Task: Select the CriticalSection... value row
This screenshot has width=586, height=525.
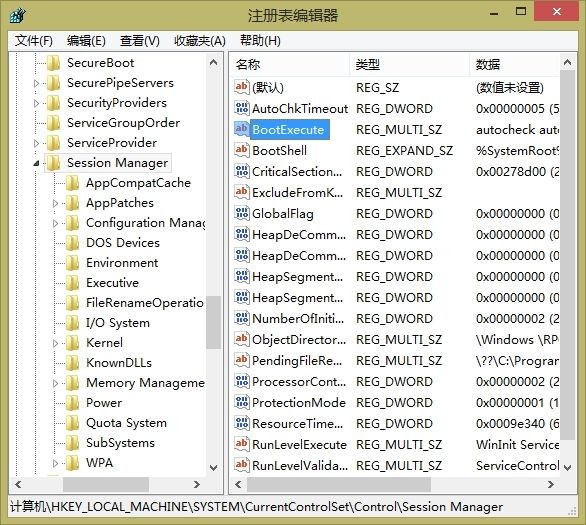Action: (397, 172)
